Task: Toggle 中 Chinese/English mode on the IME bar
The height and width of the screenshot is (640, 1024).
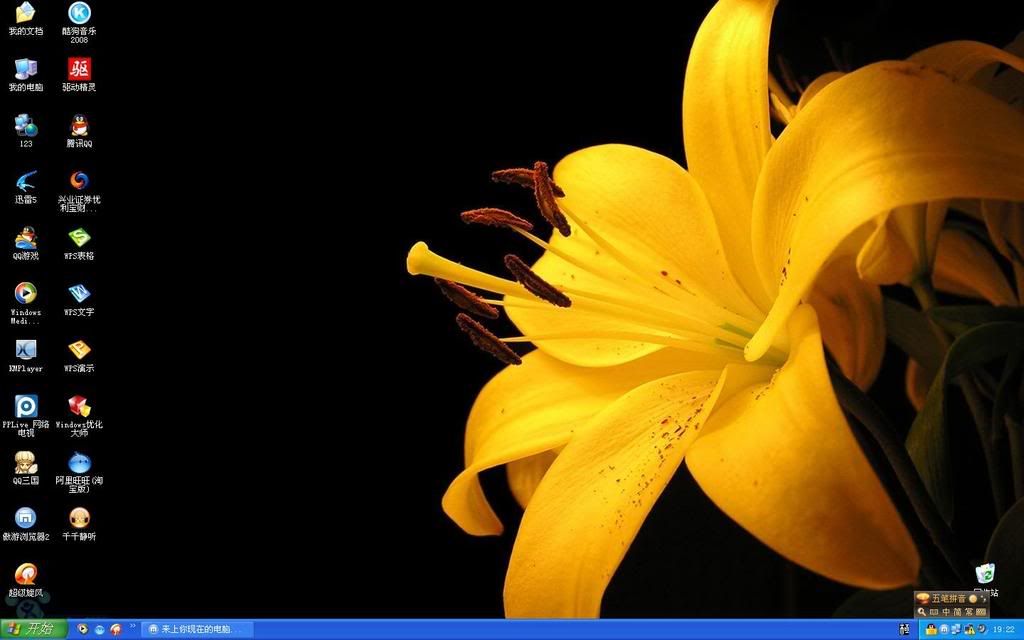Action: point(945,611)
